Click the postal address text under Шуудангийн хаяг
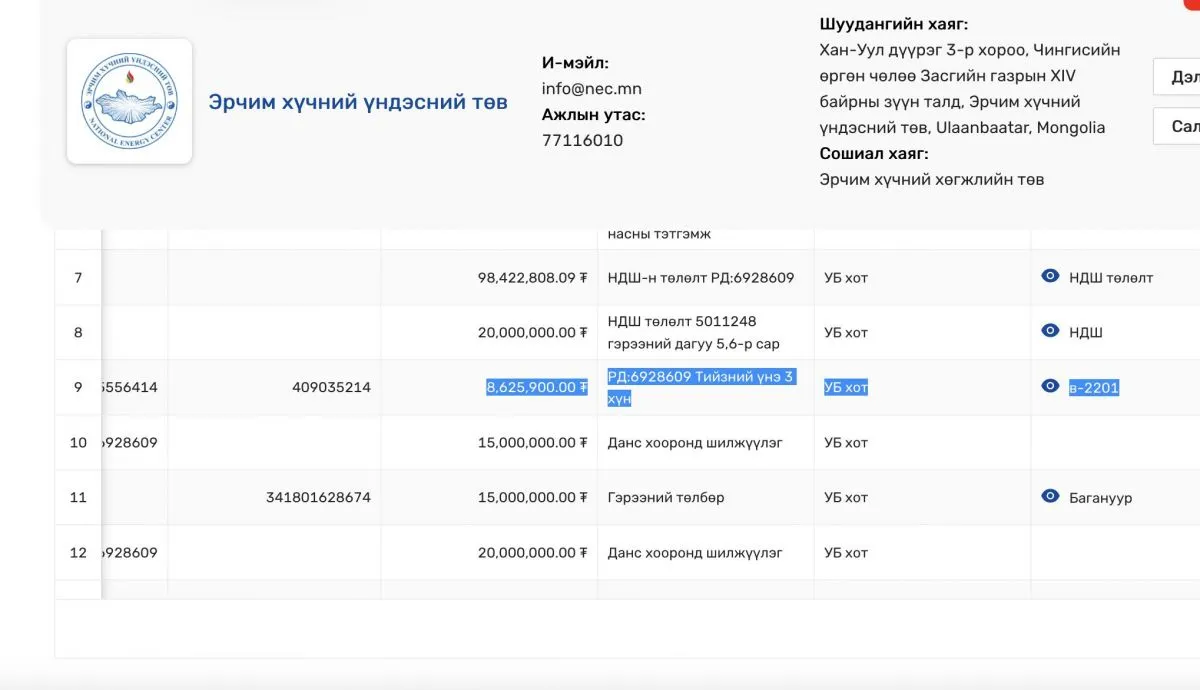Viewport: 1200px width, 690px height. coord(969,89)
